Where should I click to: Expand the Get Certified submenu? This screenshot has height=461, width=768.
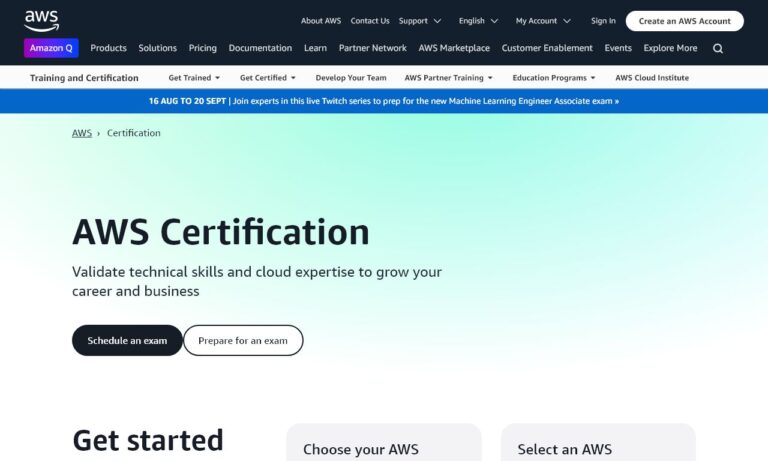[268, 78]
